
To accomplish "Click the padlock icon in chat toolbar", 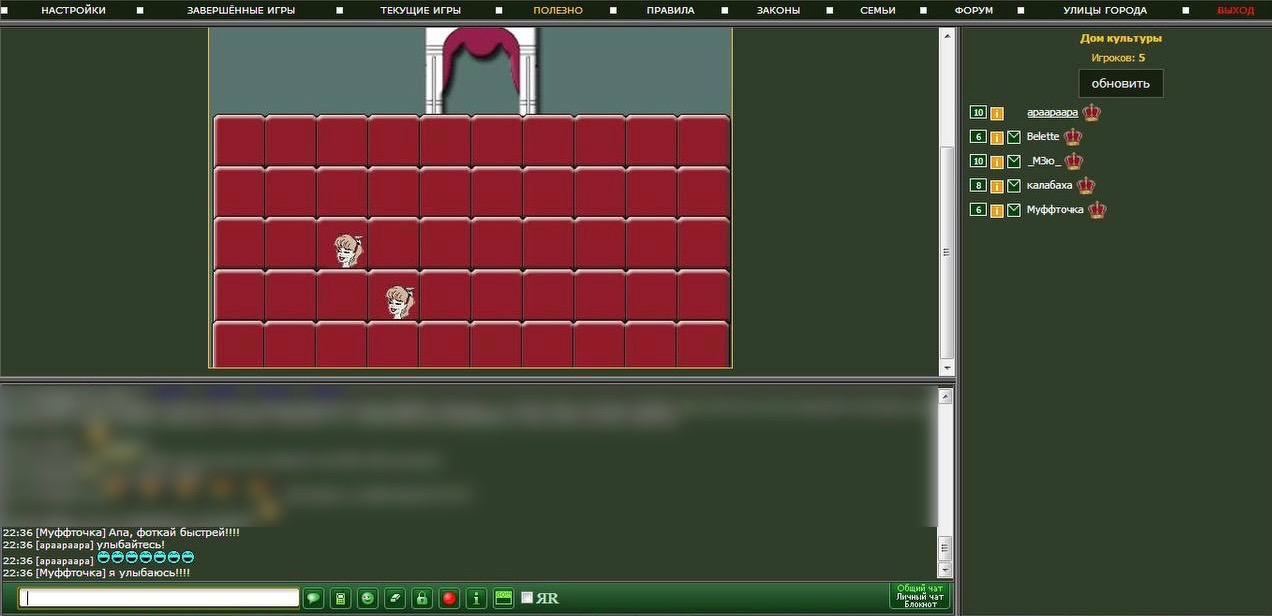I will (422, 598).
